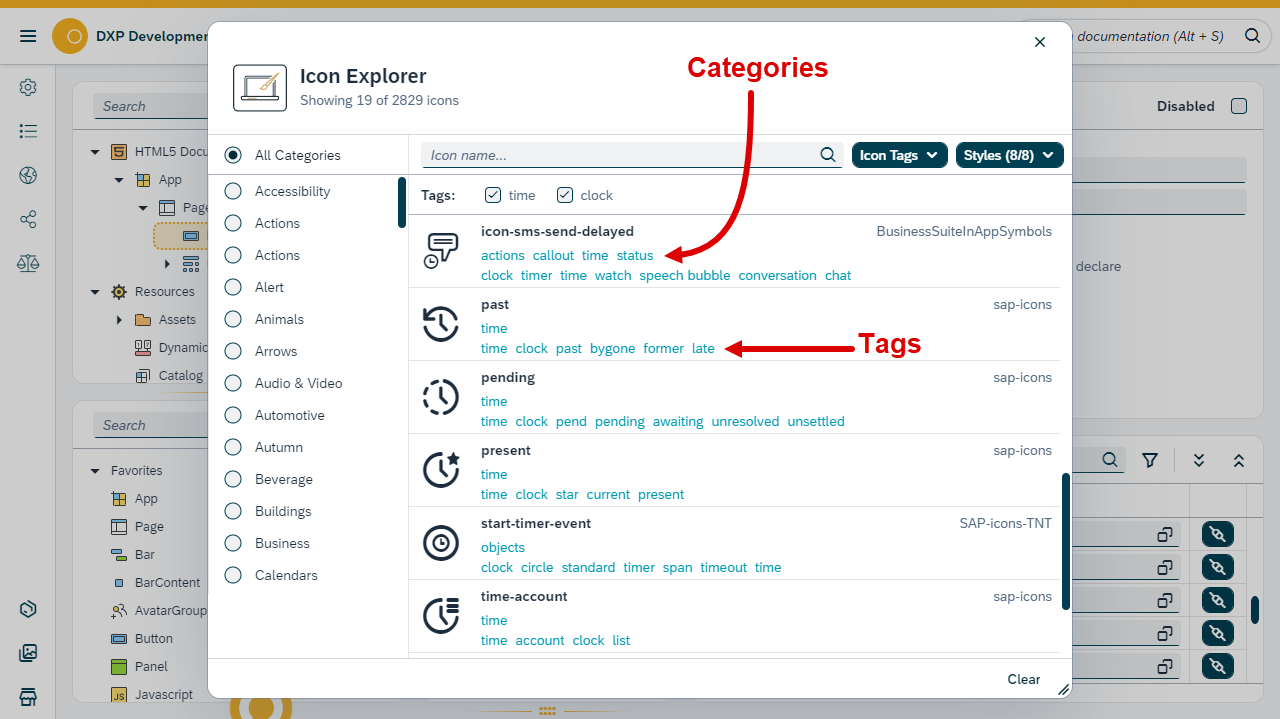Click the callout category link
The width and height of the screenshot is (1280, 719).
[x=553, y=255]
